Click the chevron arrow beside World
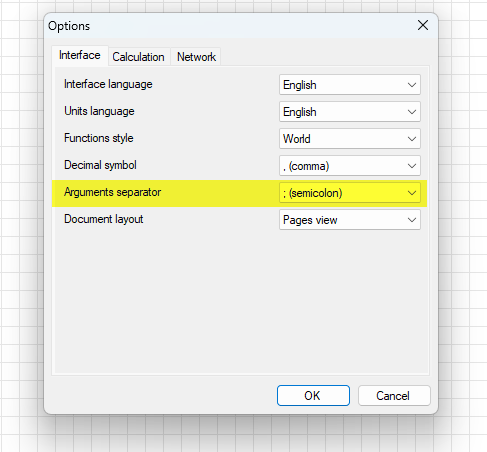The width and height of the screenshot is (487, 452). click(x=412, y=139)
